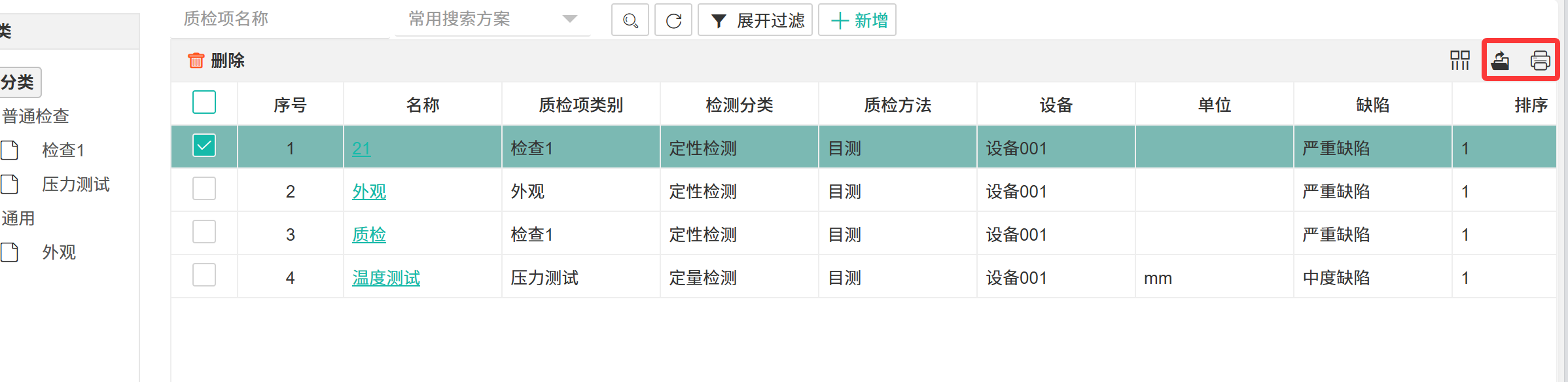Uncheck the checkbox for row 1
This screenshot has height=382, width=1568.
(204, 146)
